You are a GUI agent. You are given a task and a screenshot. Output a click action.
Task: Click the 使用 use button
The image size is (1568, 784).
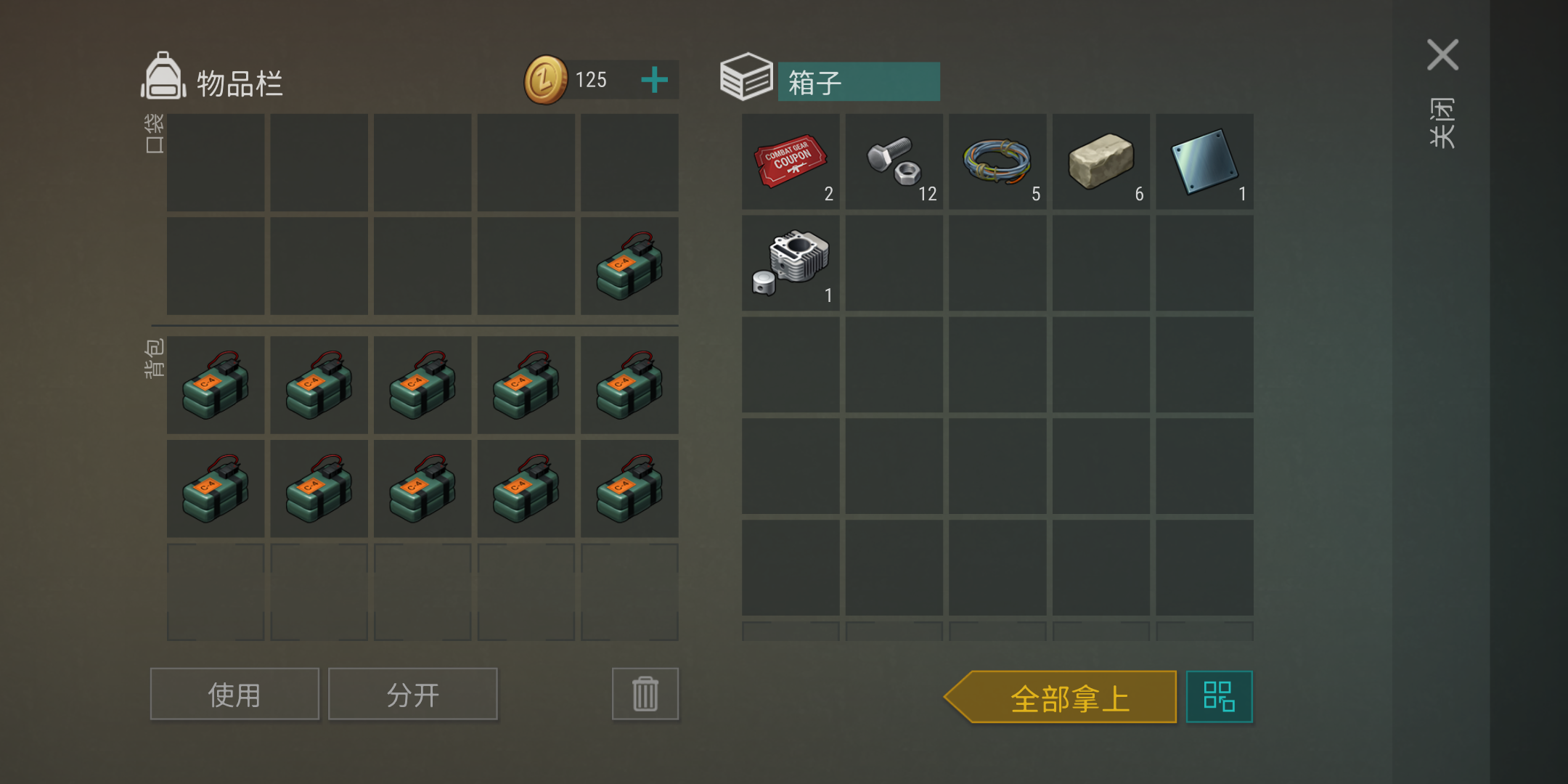tap(234, 694)
